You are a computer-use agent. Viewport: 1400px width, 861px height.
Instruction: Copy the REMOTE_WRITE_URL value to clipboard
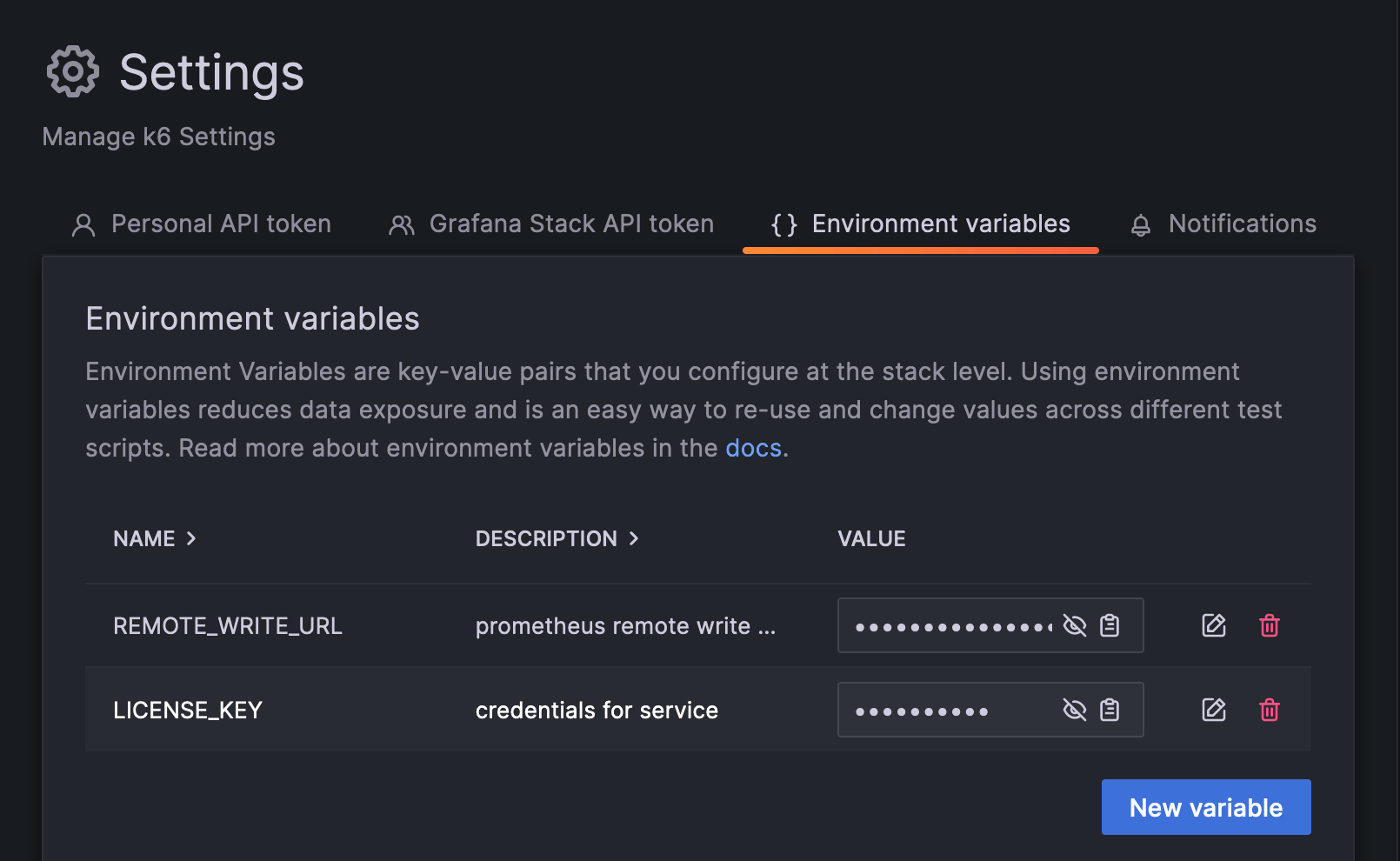pos(1110,625)
